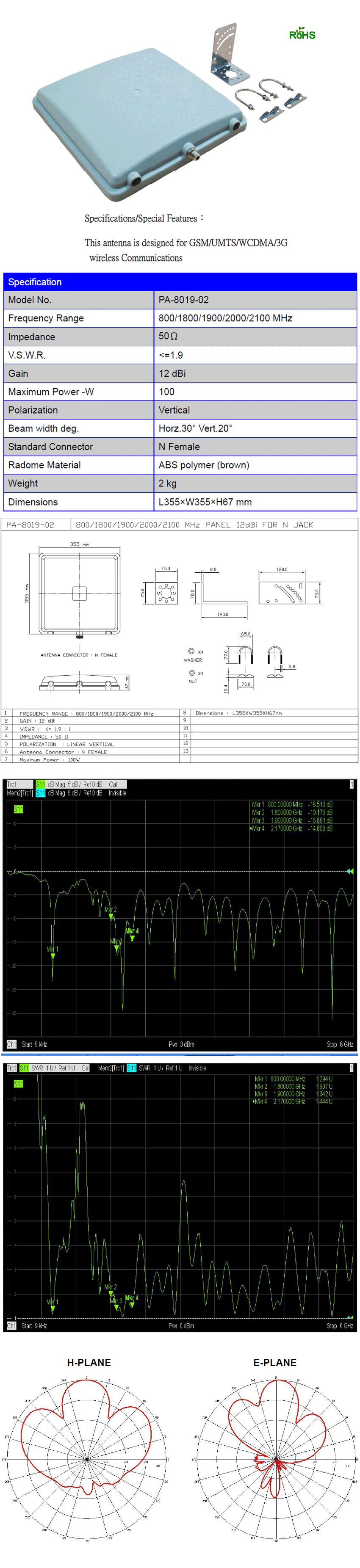Open the panel antenna product photo

tap(139, 125)
